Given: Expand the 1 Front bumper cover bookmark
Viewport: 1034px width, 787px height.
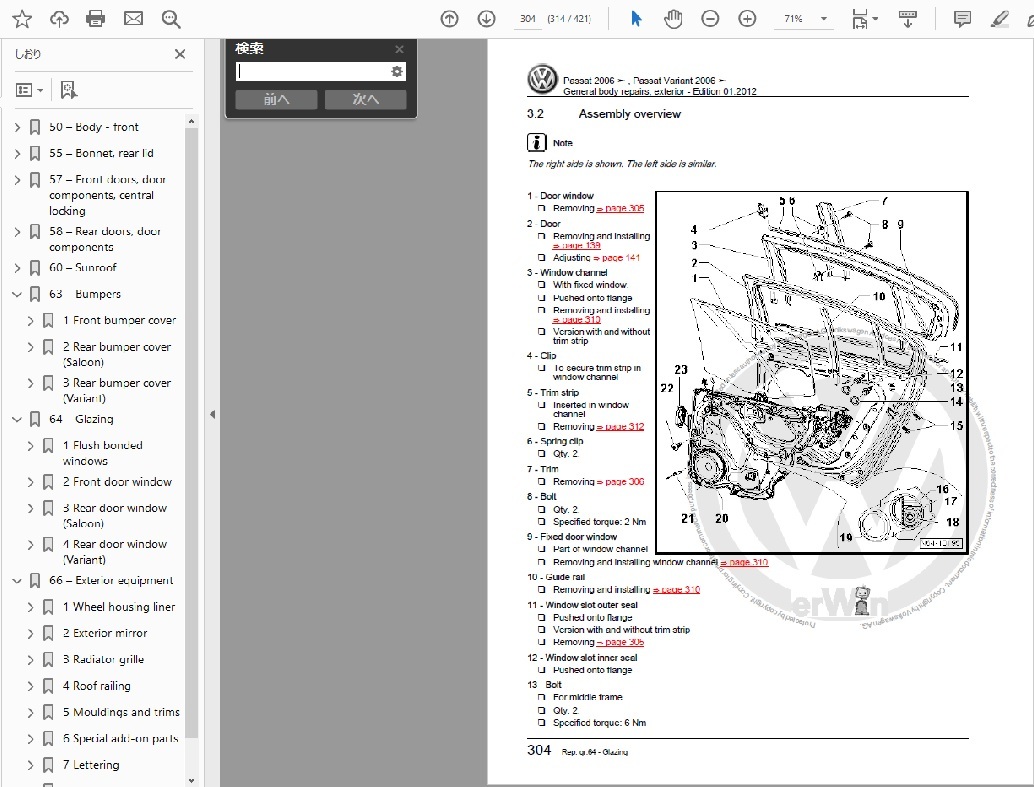Looking at the screenshot, I should click(30, 321).
